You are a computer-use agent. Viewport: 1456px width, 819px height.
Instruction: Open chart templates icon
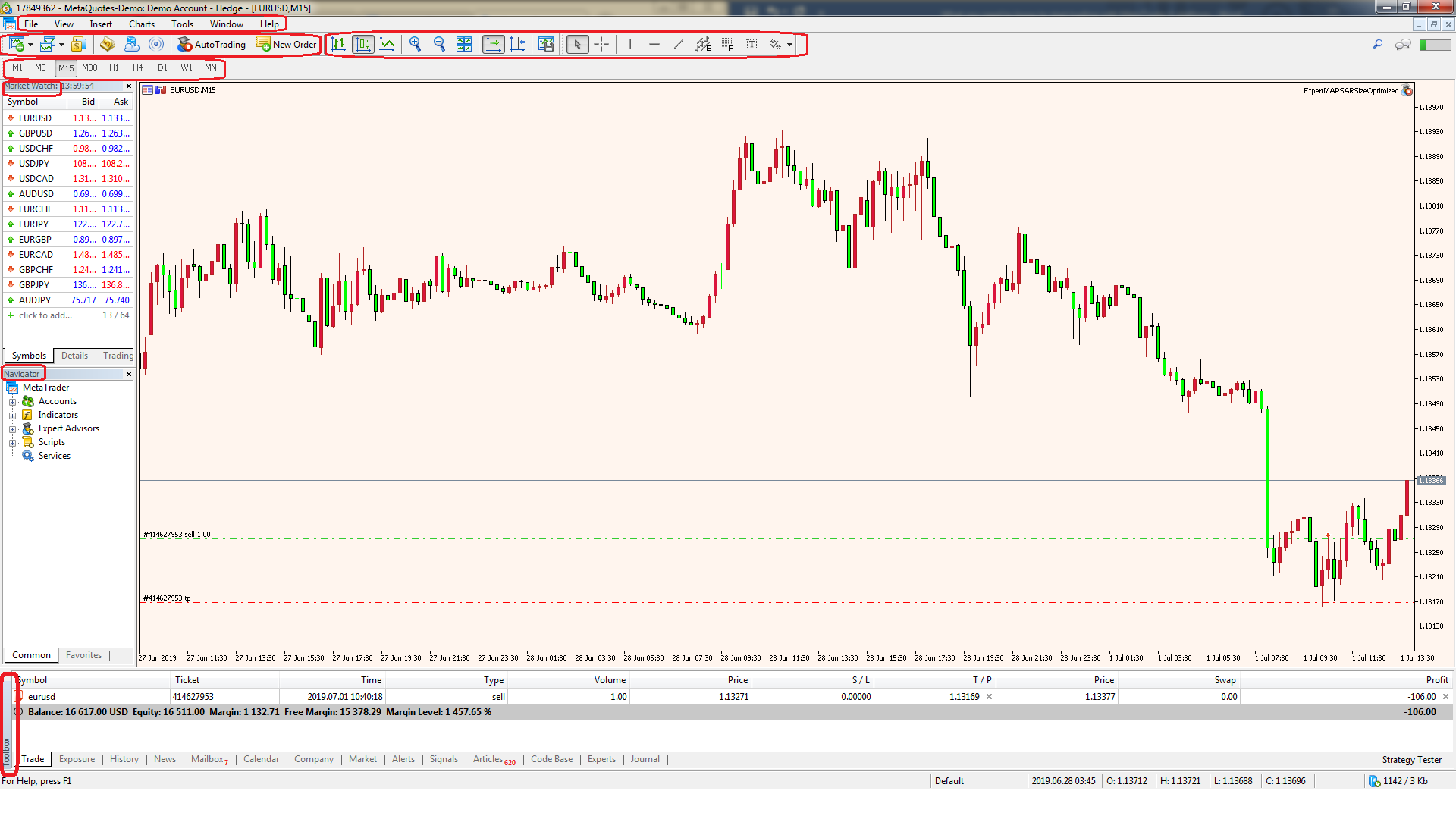tap(546, 45)
